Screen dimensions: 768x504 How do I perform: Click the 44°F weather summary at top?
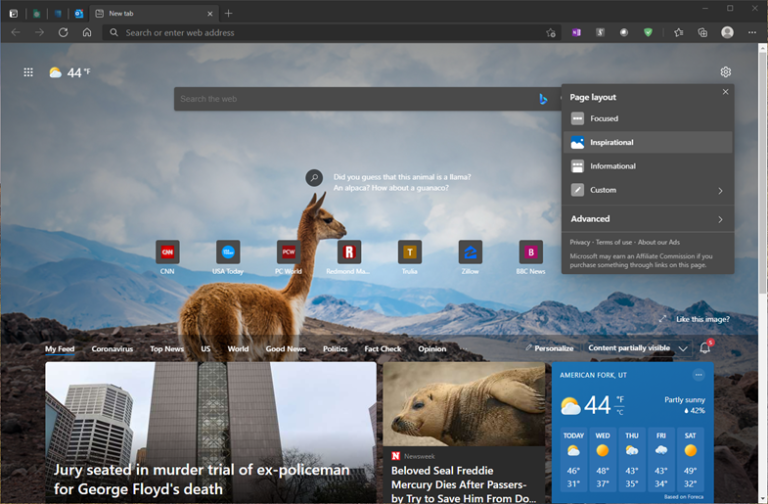[70, 72]
